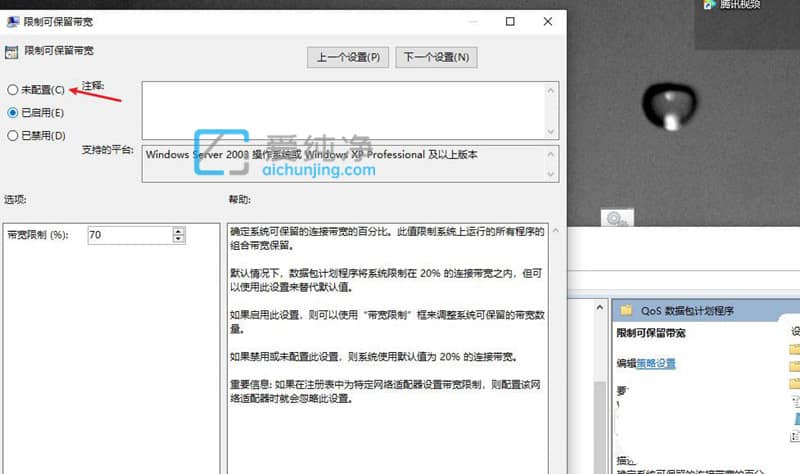Click scroll-down arrow of comment box
The width and height of the screenshot is (800, 474).
pyautogui.click(x=551, y=132)
